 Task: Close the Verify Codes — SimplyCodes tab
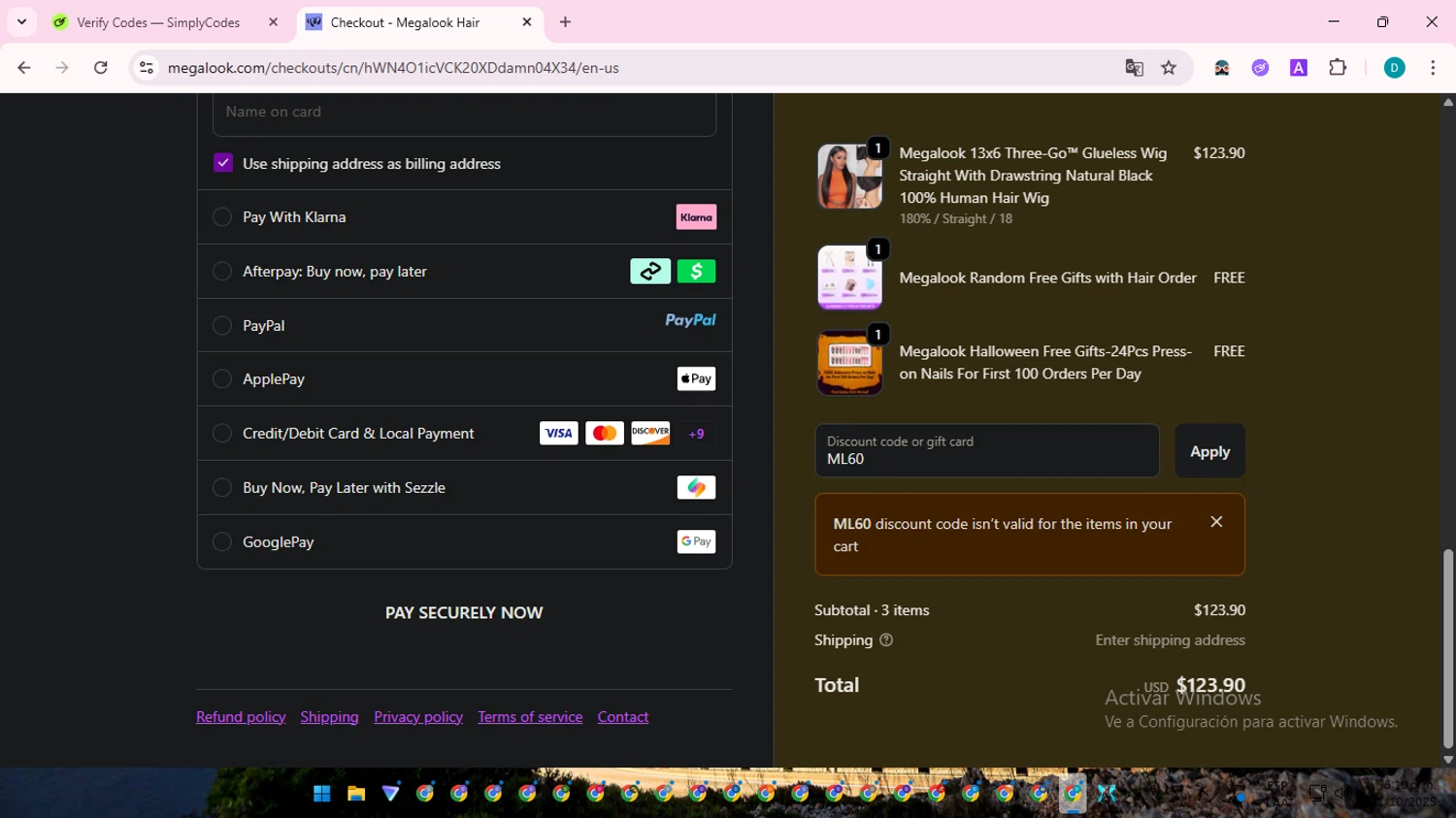pyautogui.click(x=273, y=22)
